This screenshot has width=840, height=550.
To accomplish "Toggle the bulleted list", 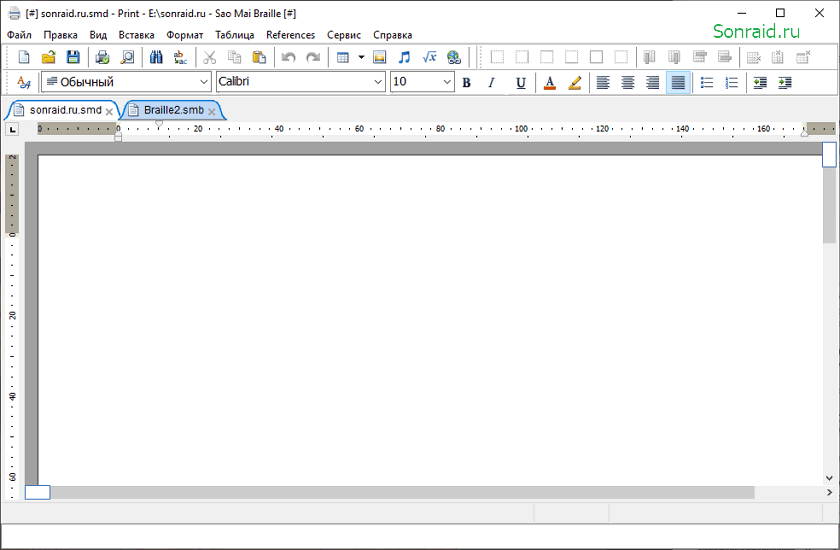I will click(x=707, y=82).
